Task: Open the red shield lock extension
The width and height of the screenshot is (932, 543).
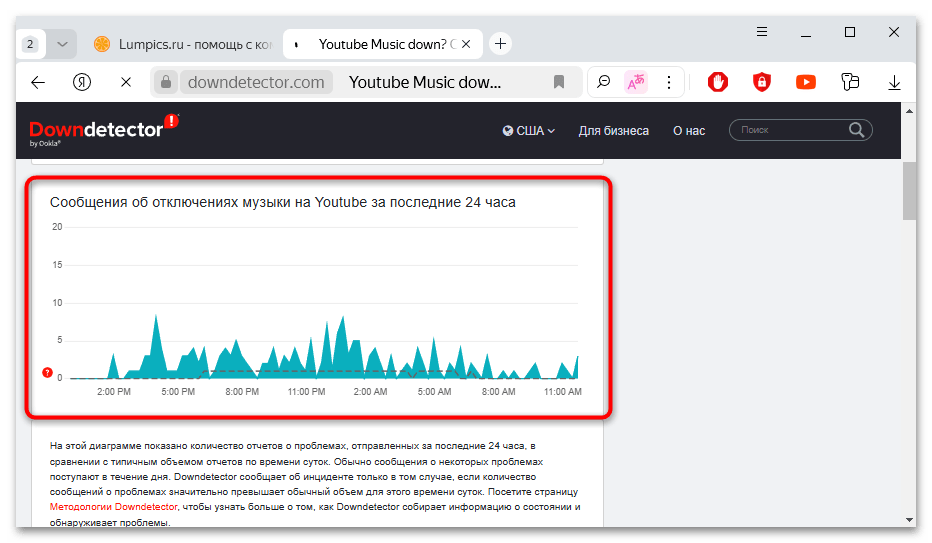Action: pyautogui.click(x=761, y=82)
